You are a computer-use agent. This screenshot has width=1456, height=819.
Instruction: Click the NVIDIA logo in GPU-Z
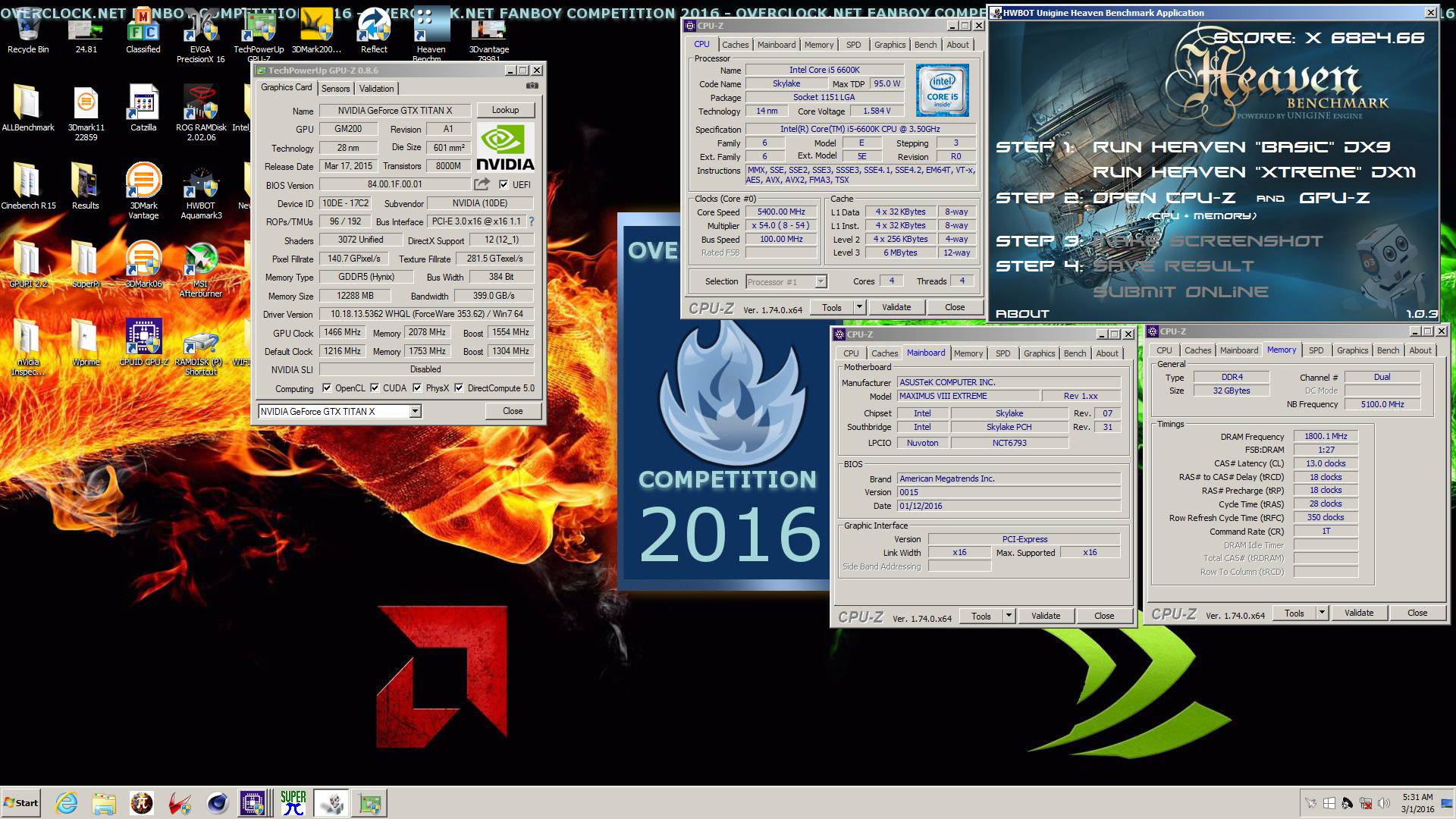click(506, 148)
